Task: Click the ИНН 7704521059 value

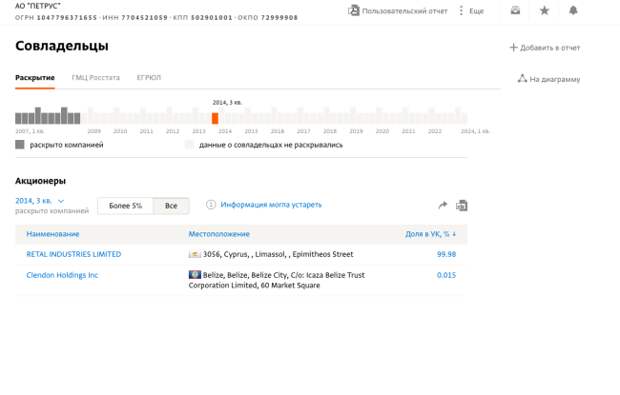Action: tap(145, 18)
